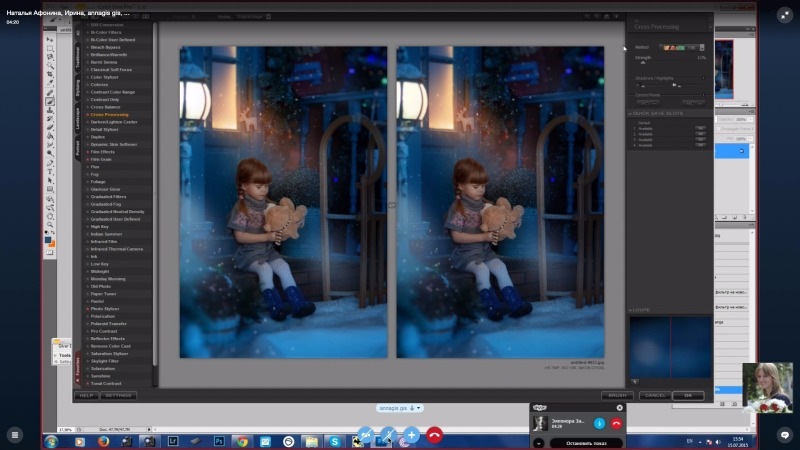Toggle favorite star for Photo Stylizer filter

coord(87,309)
